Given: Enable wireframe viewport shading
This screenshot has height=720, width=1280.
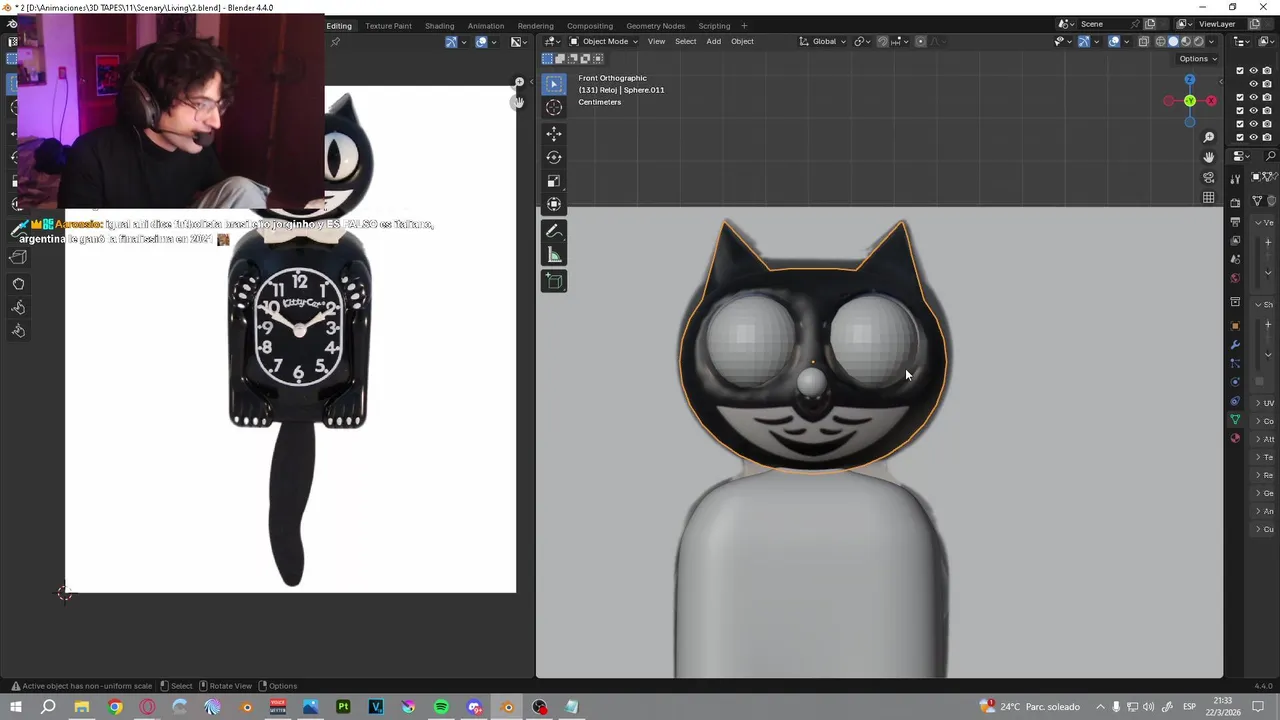Looking at the screenshot, I should (x=1160, y=41).
